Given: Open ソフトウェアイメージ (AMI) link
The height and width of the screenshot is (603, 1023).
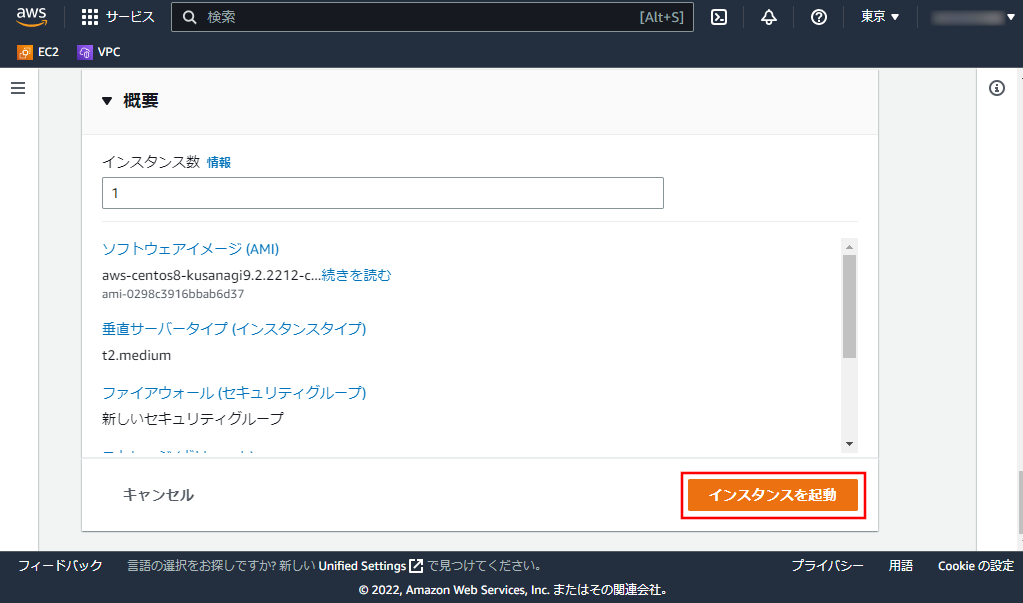Looking at the screenshot, I should click(x=191, y=249).
